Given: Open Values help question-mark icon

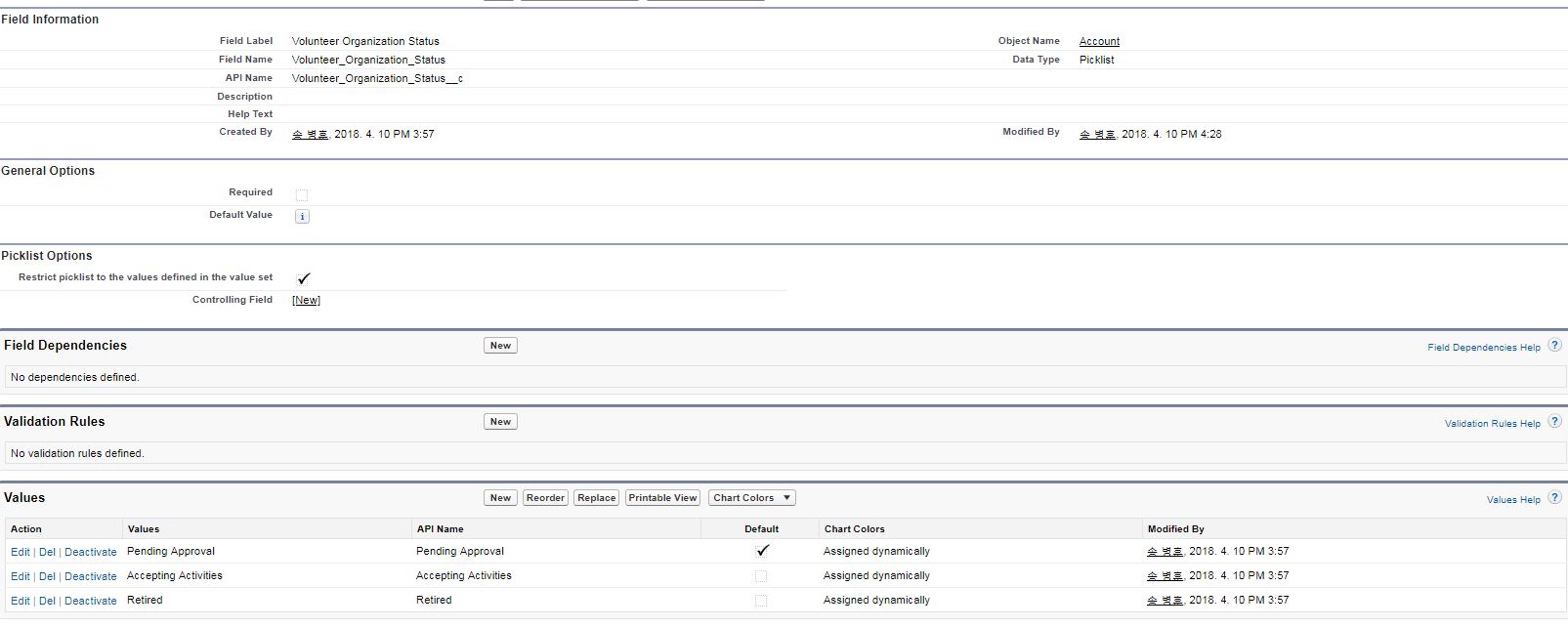Looking at the screenshot, I should click(1554, 498).
